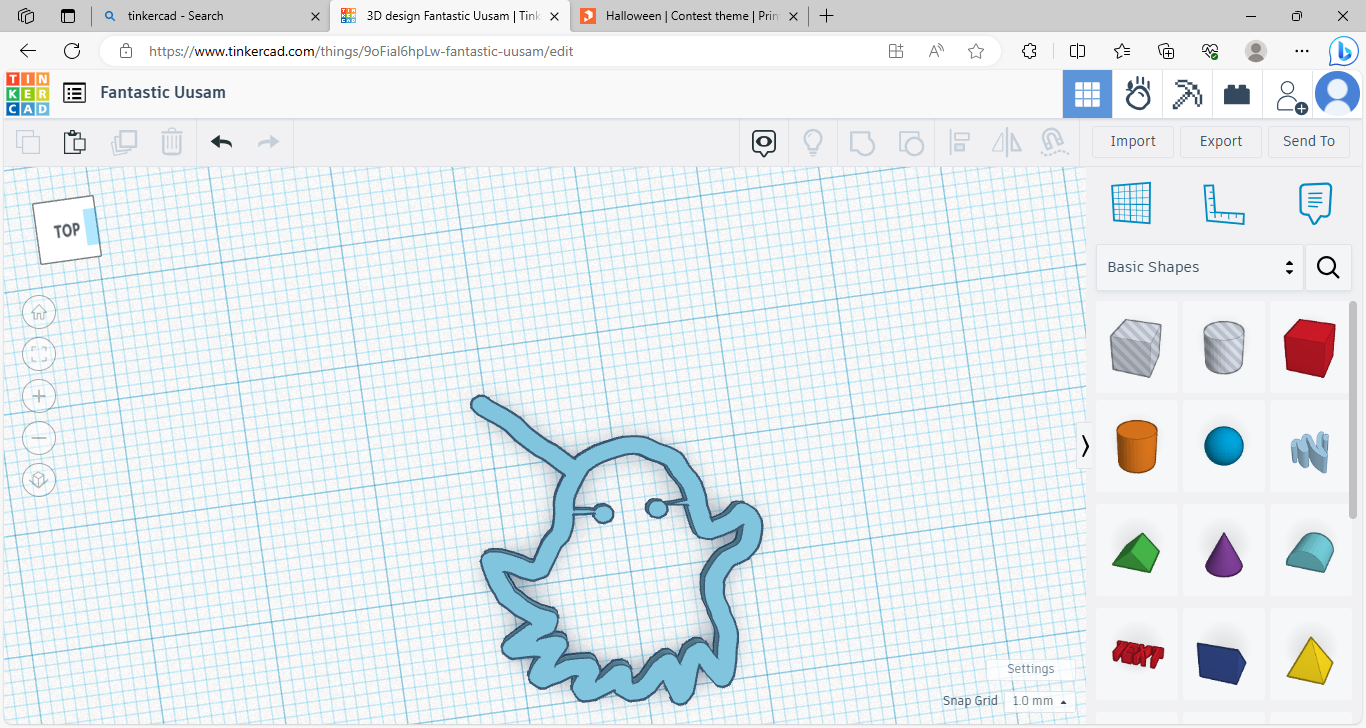Pick the yellow Pyramid shape

[x=1310, y=659]
